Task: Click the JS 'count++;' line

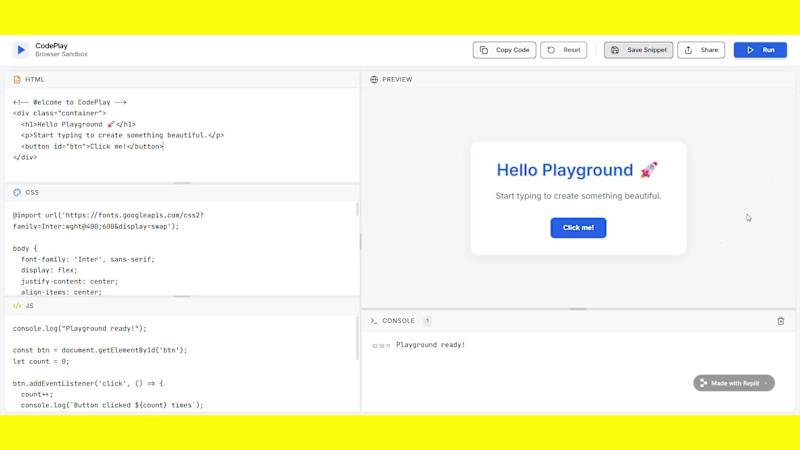Action: 37,394
